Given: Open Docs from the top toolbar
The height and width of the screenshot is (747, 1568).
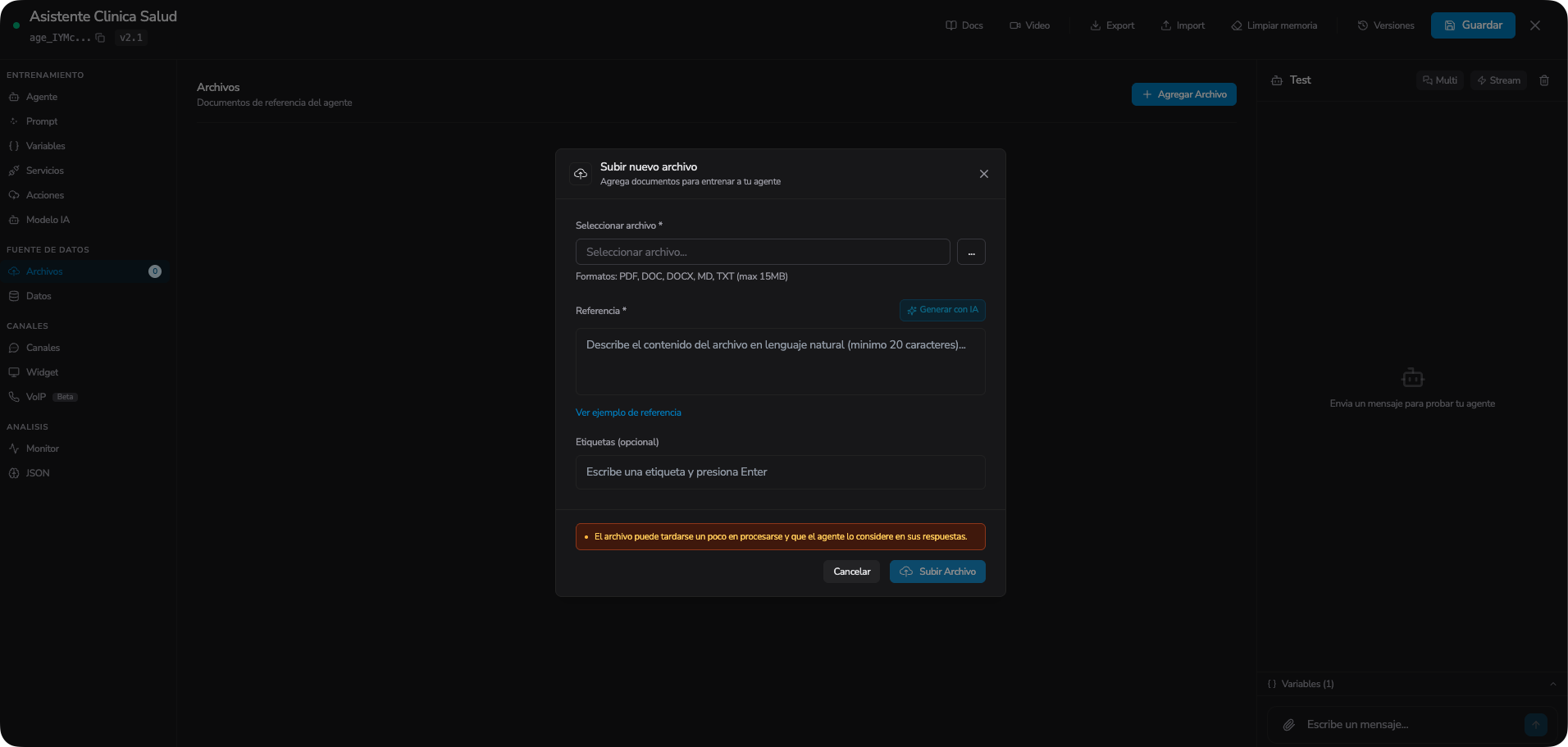Looking at the screenshot, I should (x=964, y=25).
